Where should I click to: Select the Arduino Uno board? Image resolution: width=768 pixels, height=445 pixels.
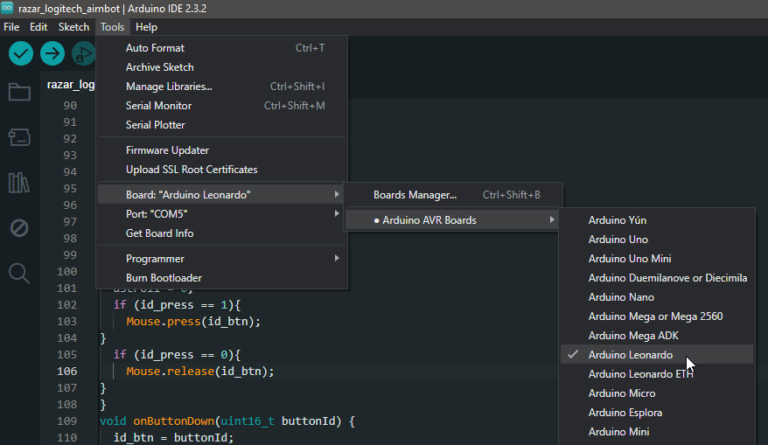point(656,239)
